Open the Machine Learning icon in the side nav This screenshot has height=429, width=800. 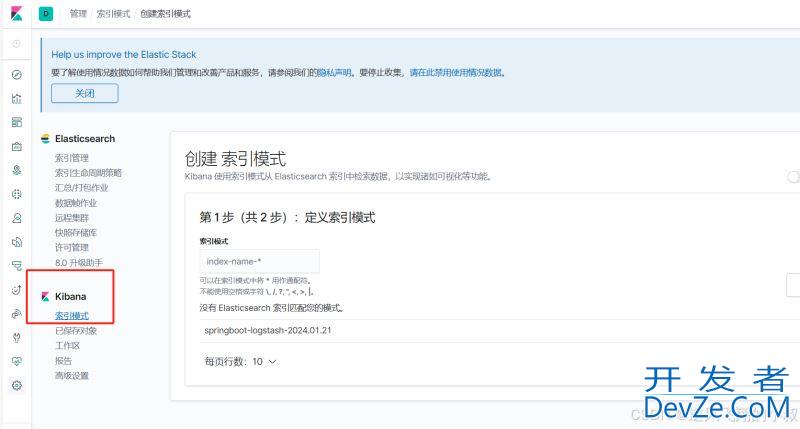[16, 194]
